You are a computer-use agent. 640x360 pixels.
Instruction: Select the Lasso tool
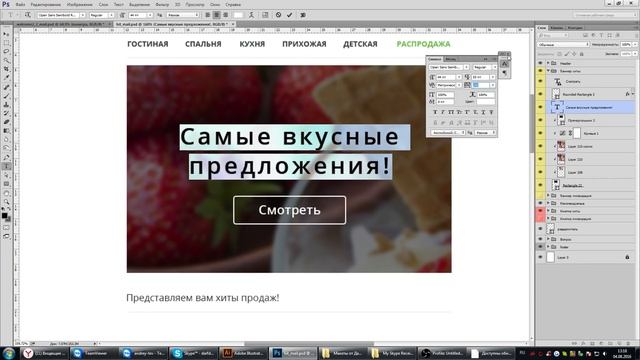click(6, 51)
